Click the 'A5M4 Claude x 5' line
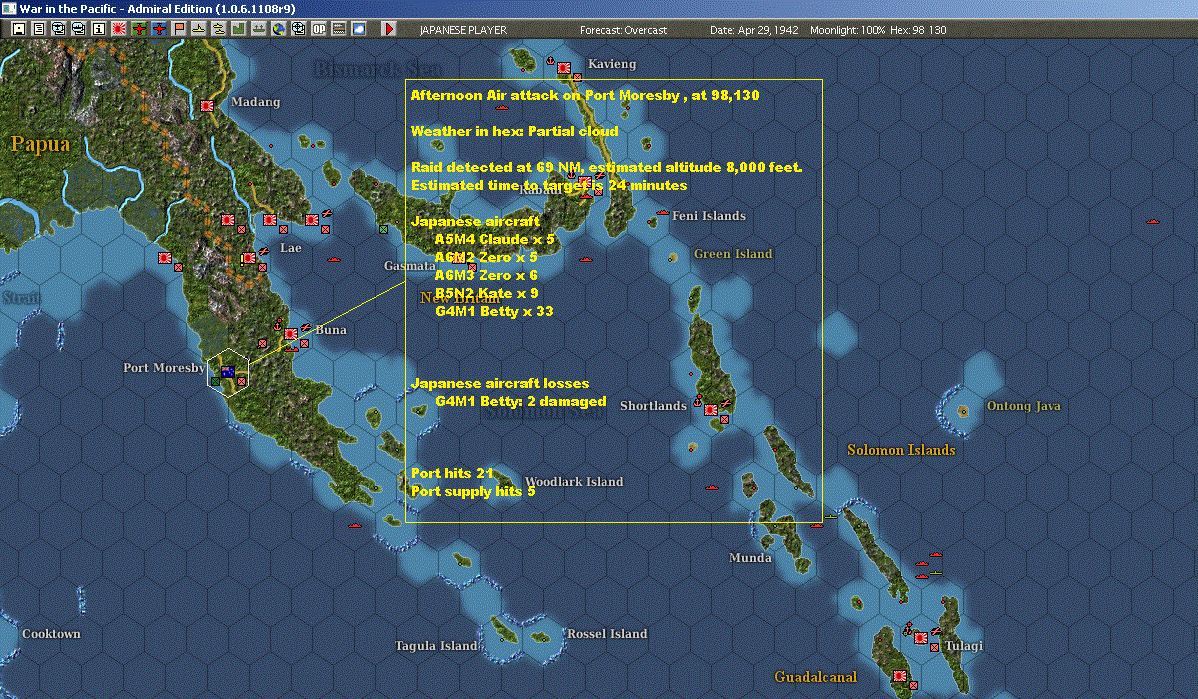The width and height of the screenshot is (1198, 699). pos(494,239)
